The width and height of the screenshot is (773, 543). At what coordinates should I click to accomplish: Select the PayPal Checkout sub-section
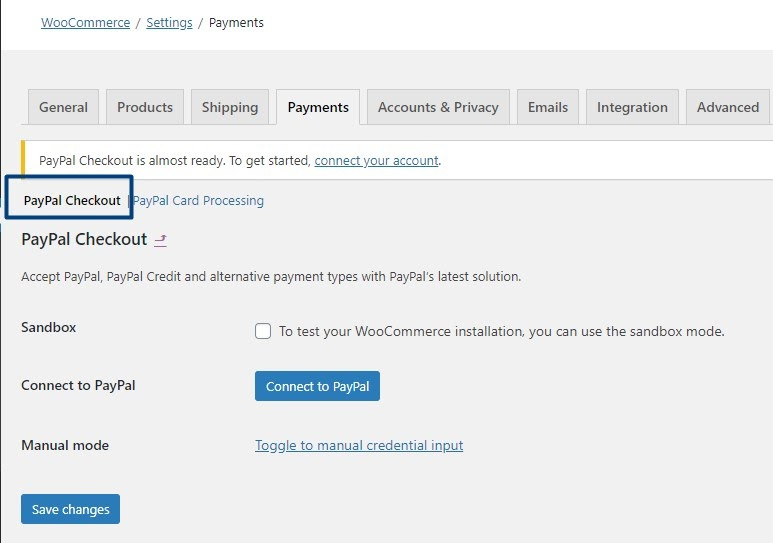(72, 201)
